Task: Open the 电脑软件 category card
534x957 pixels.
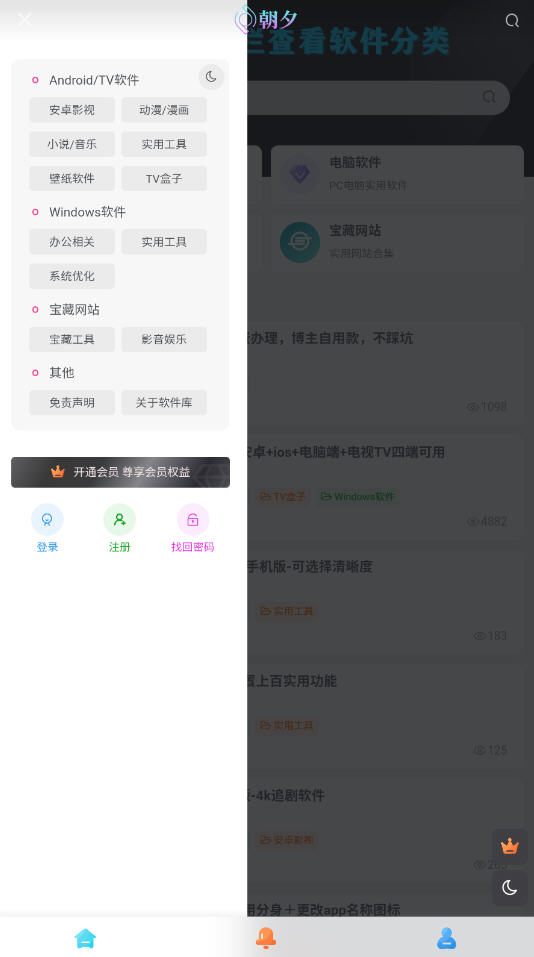Action: pyautogui.click(x=397, y=174)
